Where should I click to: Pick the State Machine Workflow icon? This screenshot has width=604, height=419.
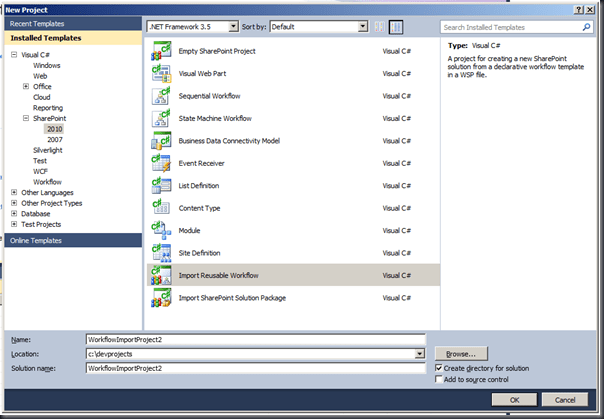[x=161, y=118]
